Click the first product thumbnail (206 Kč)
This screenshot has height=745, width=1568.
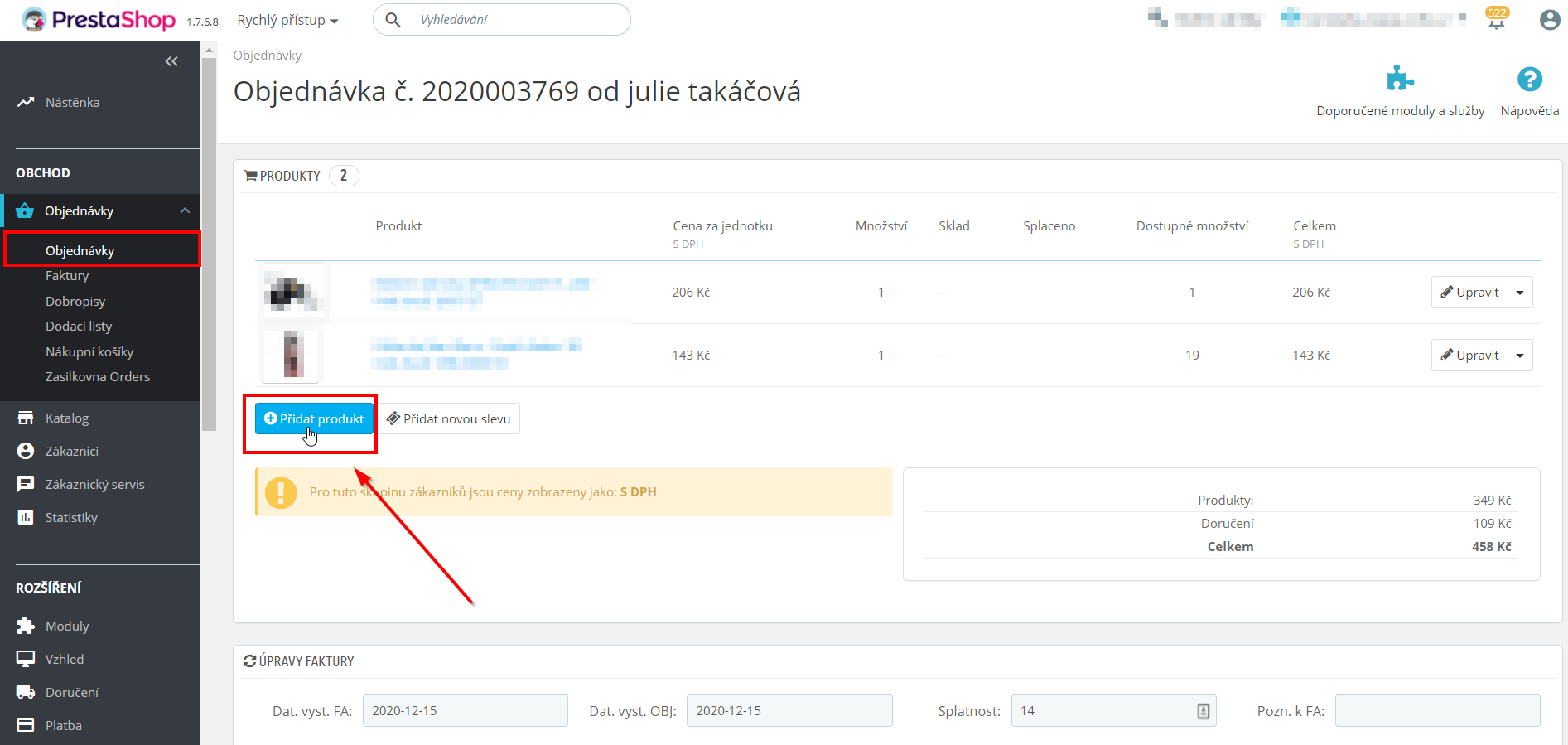point(292,292)
